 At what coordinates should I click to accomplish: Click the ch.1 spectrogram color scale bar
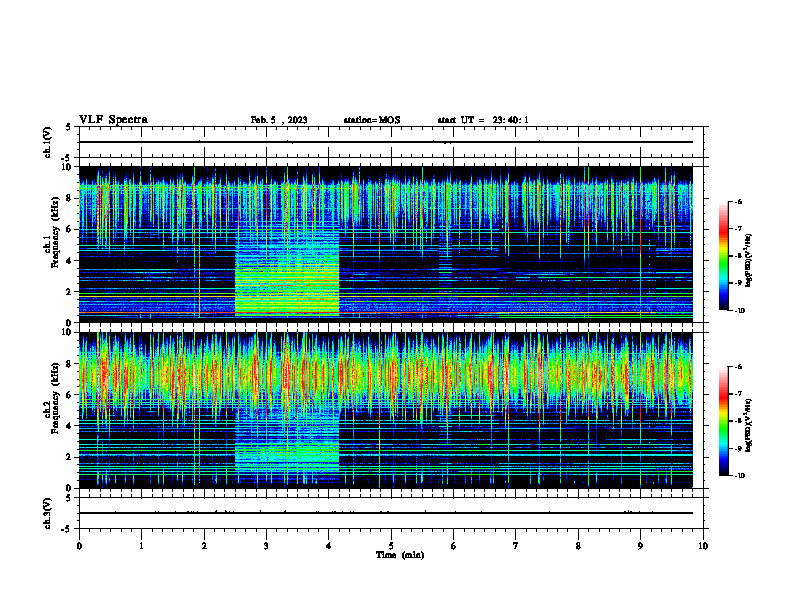(724, 256)
